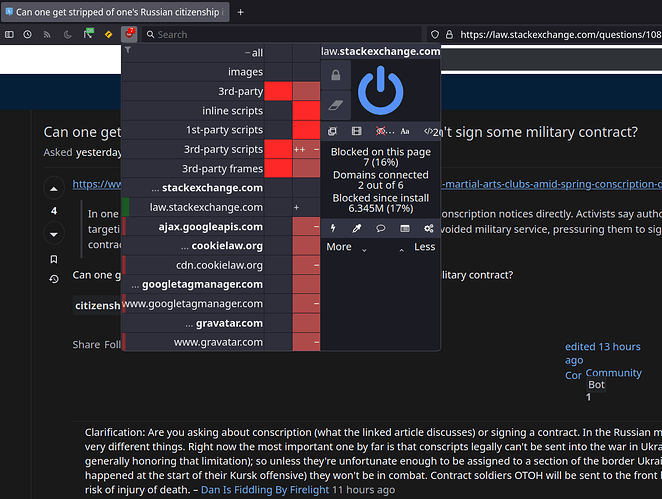Click the 'Can one get stripped...' browser tab
Viewport: 662px width, 499px height.
point(115,12)
